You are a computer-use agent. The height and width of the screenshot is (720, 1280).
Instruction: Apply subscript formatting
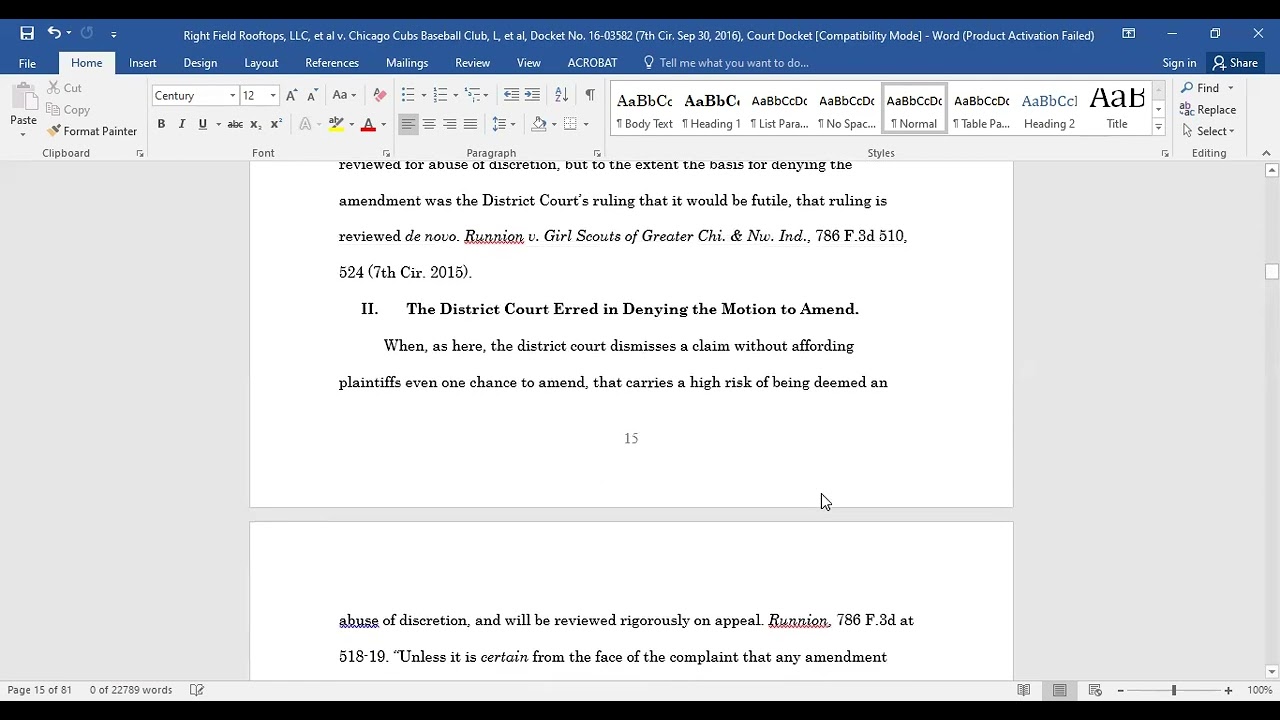[255, 124]
